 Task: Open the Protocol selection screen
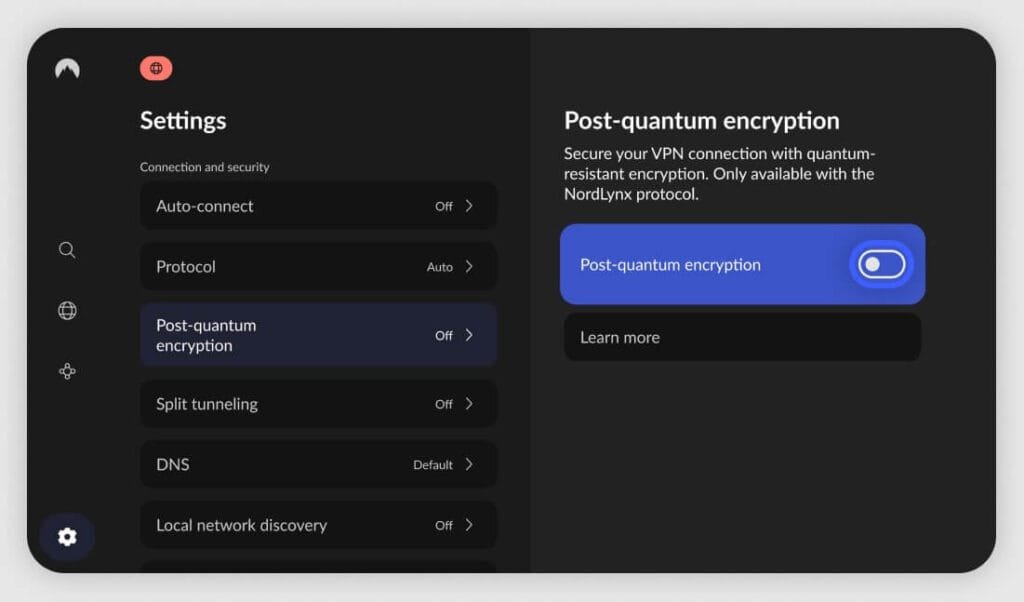(x=318, y=266)
